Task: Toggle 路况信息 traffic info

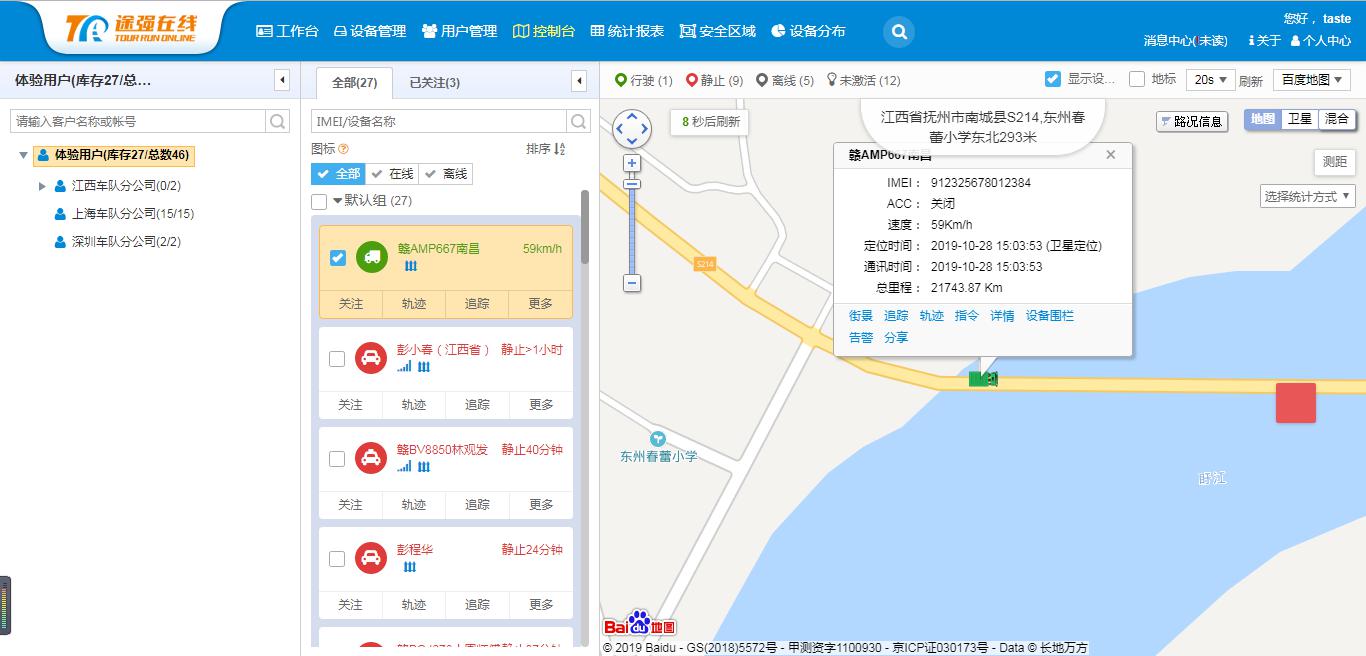Action: [1192, 121]
